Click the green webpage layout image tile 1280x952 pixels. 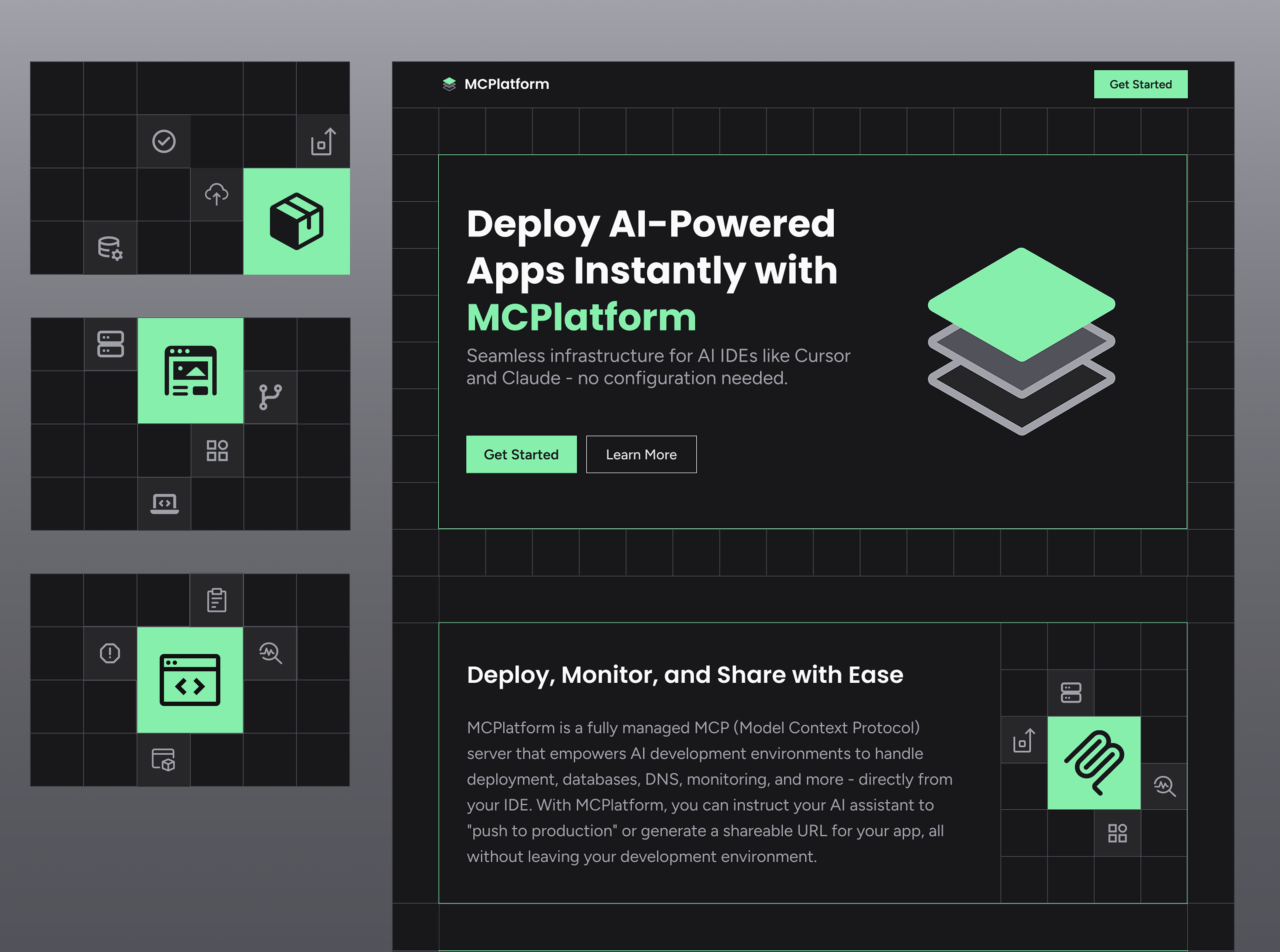[x=190, y=371]
